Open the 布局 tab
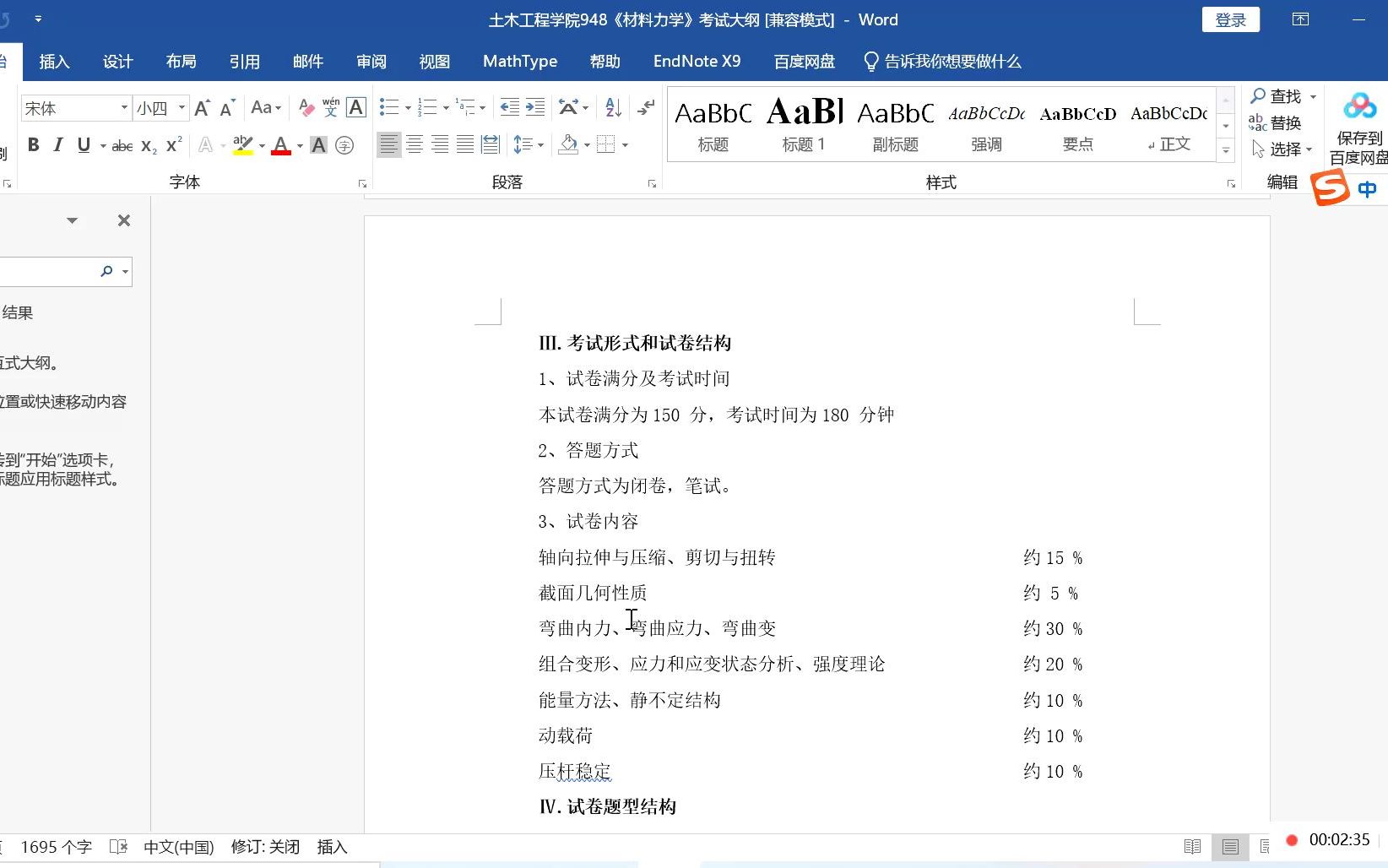 182,61
